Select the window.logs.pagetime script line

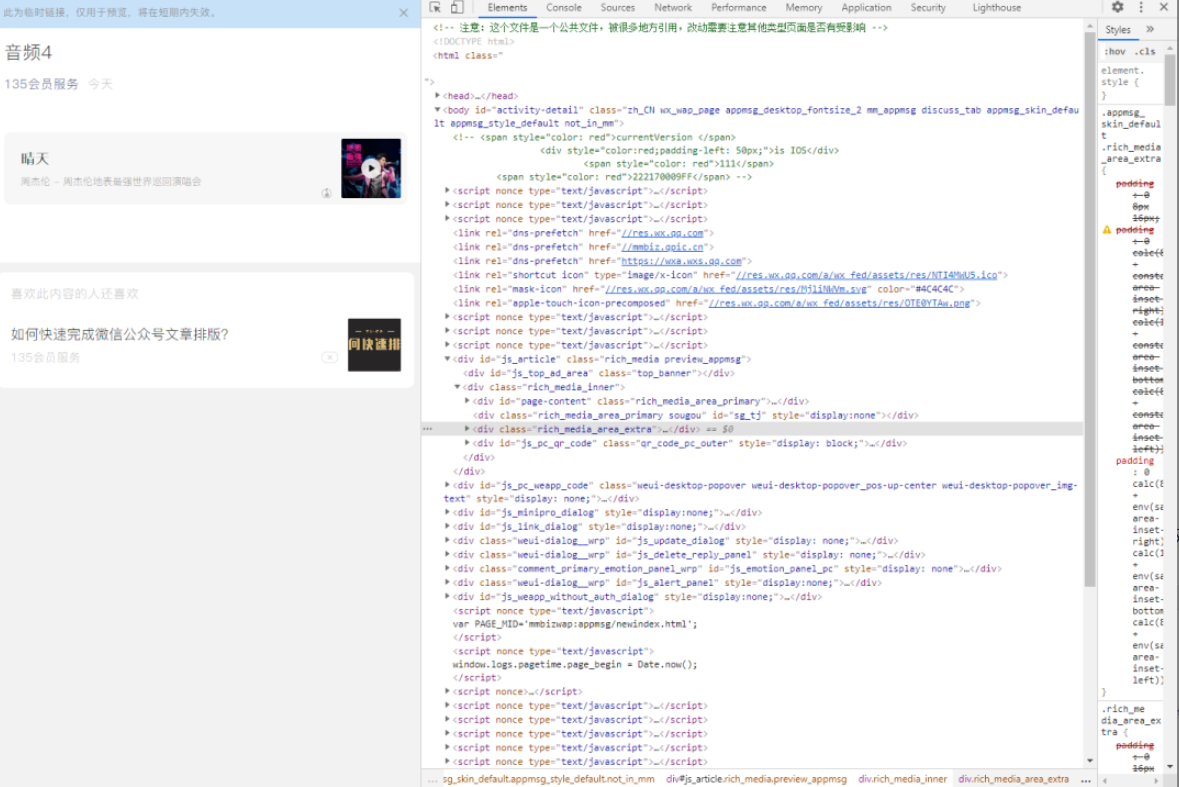[574, 664]
